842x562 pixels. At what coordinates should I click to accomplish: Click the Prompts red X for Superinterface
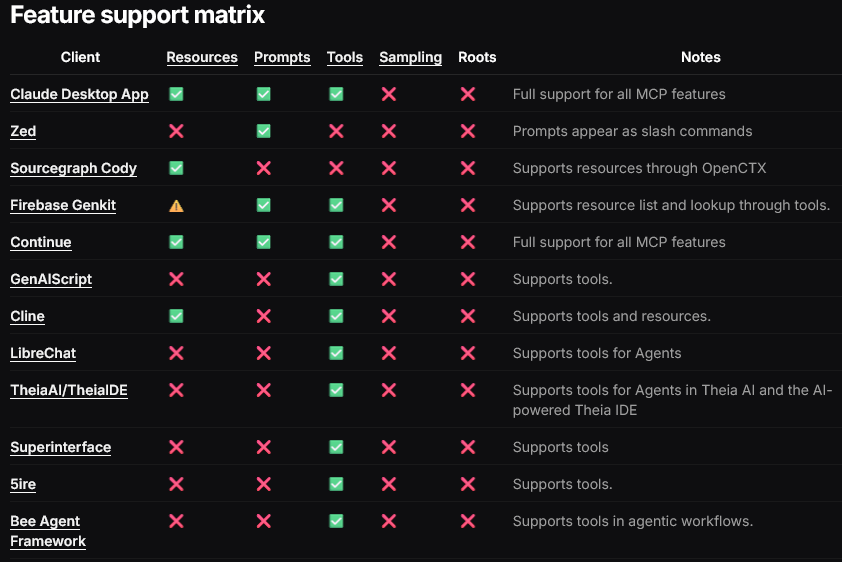click(x=264, y=447)
